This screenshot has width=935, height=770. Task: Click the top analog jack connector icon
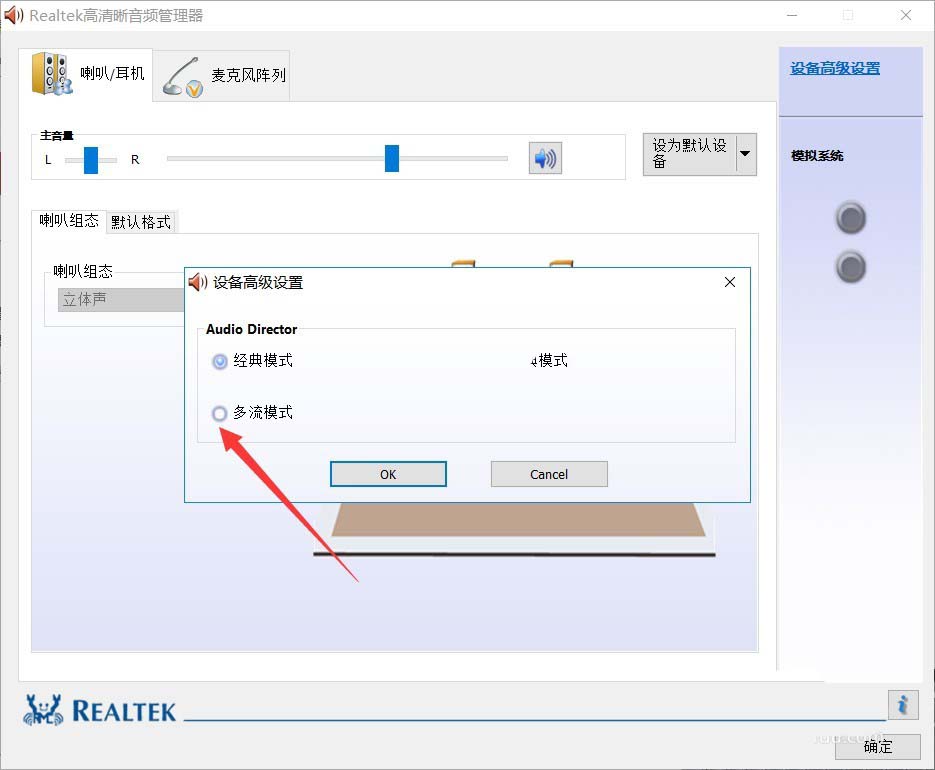coord(850,218)
